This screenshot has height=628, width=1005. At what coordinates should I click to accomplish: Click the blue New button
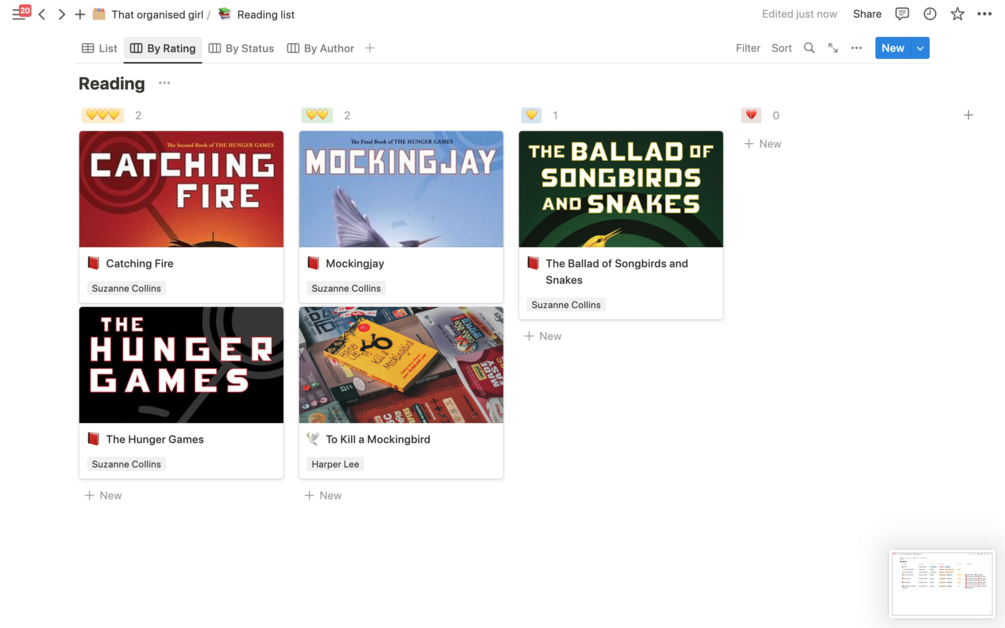(892, 48)
